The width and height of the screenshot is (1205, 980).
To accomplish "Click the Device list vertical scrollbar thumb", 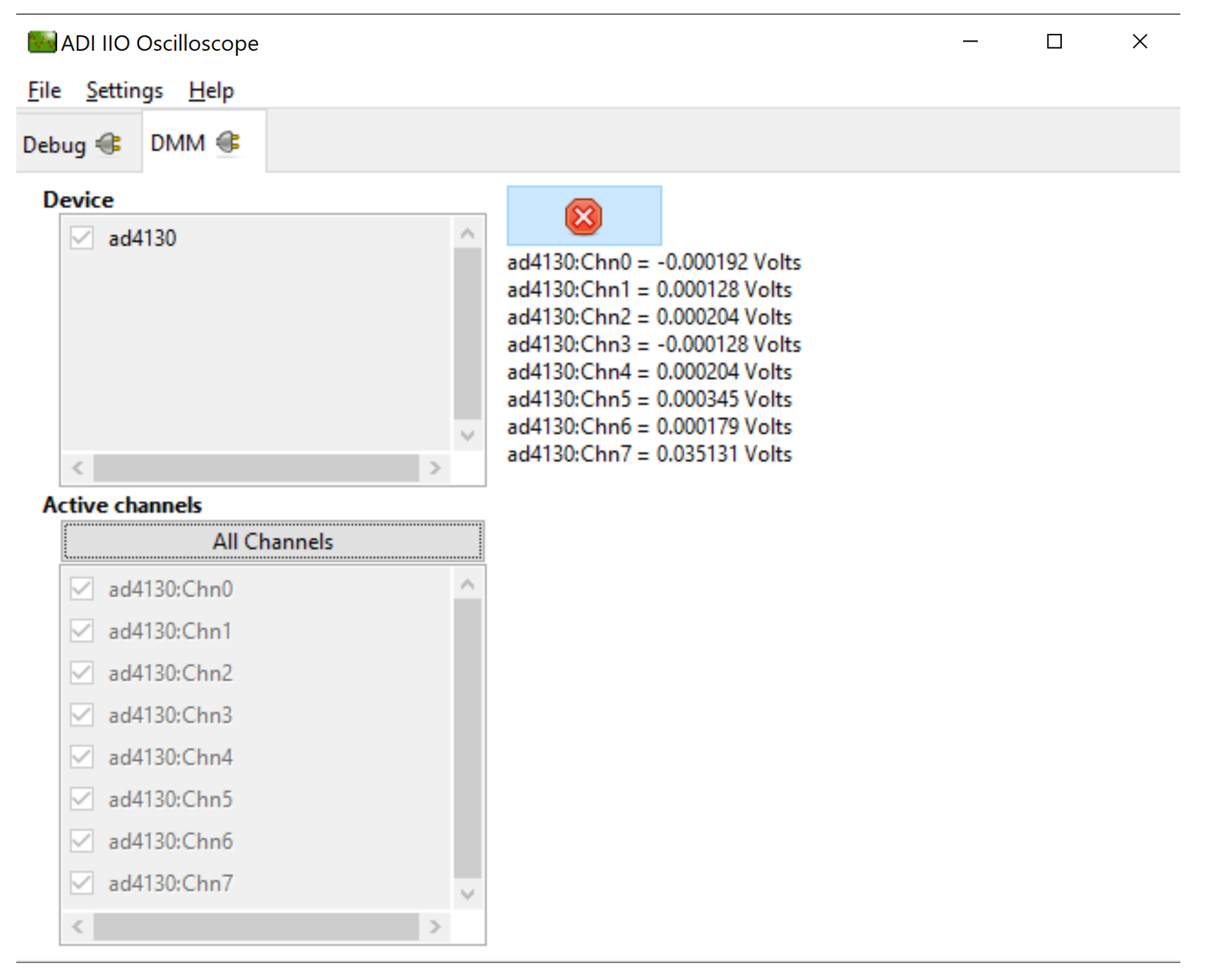I will click(467, 334).
